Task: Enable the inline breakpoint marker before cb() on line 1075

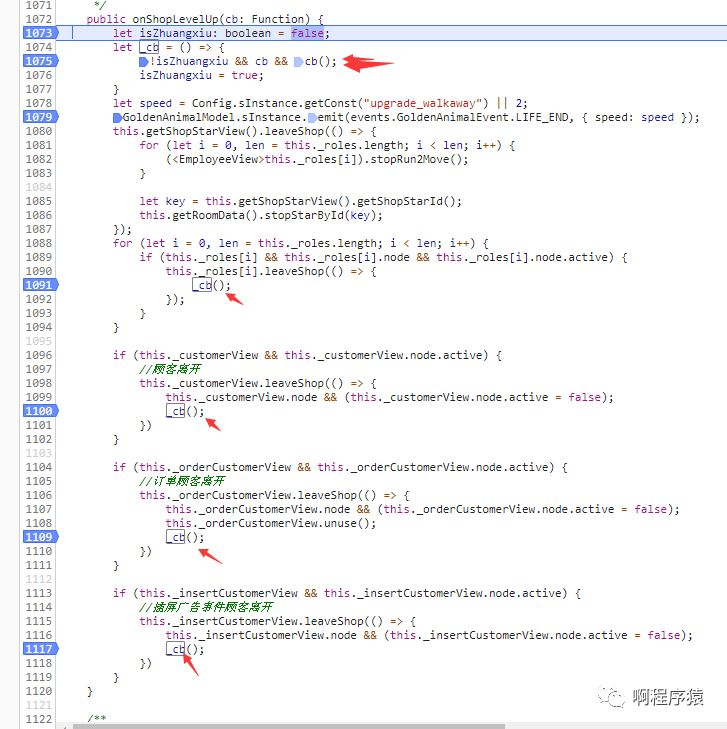Action: click(299, 61)
